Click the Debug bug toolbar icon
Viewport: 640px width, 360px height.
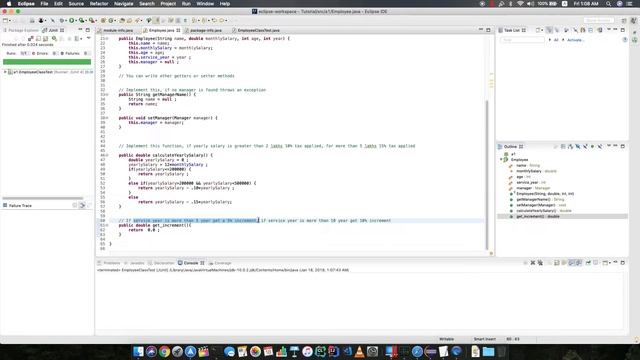(x=62, y=20)
